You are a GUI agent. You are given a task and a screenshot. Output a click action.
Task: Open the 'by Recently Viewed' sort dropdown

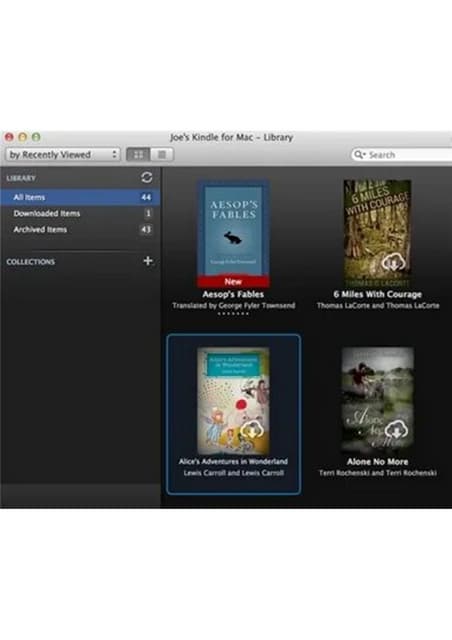[x=63, y=155]
